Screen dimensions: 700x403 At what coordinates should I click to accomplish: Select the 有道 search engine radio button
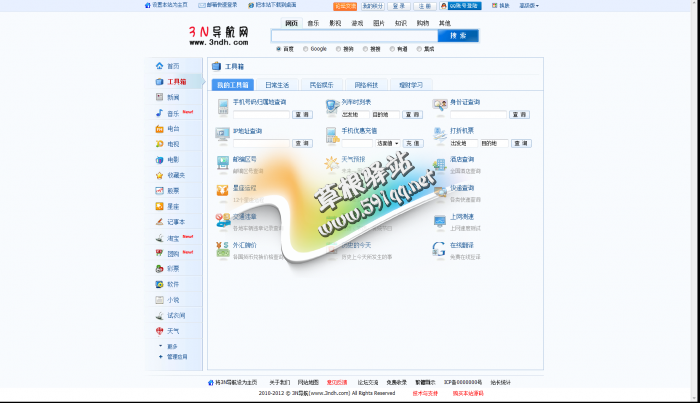[392, 49]
